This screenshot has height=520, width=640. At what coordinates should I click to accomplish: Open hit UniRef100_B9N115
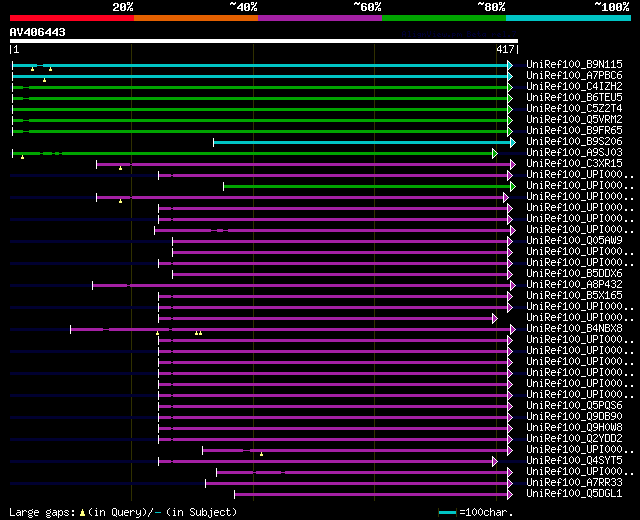tap(574, 64)
